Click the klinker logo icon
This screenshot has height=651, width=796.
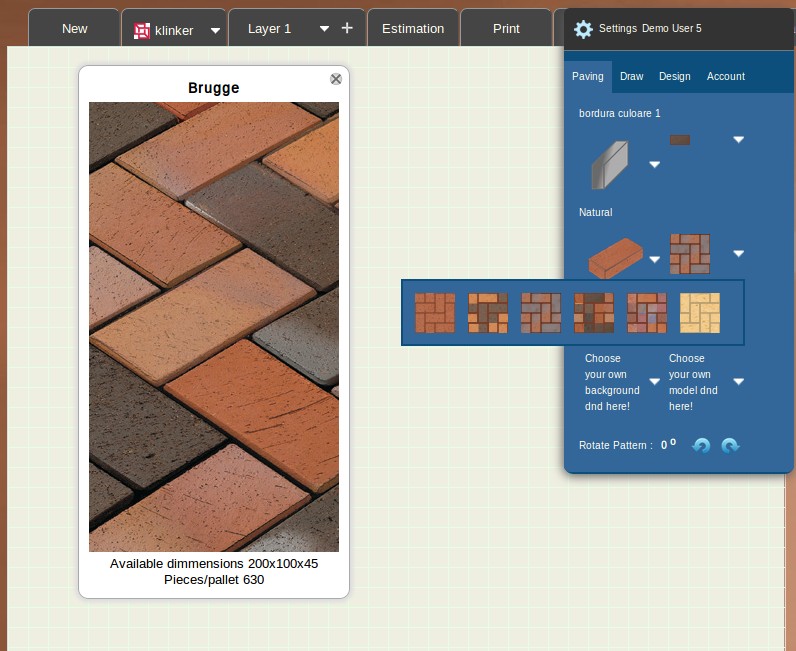click(142, 30)
